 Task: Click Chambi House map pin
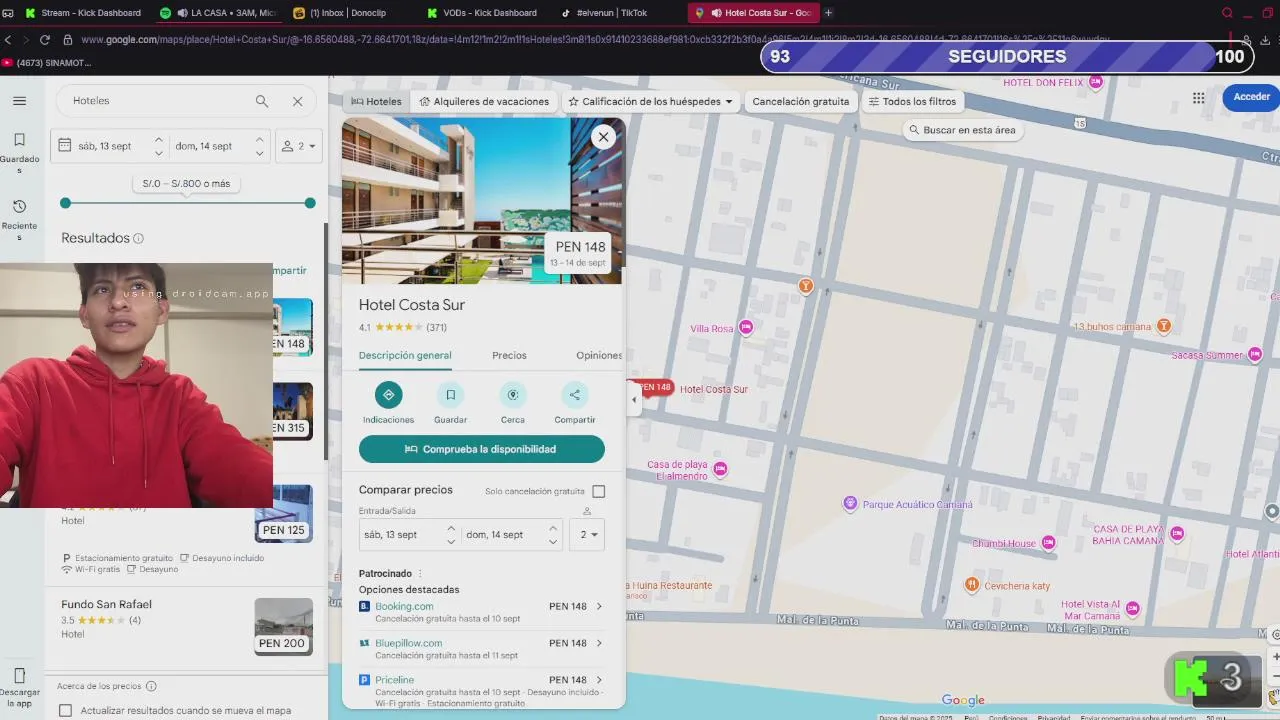coord(1048,543)
